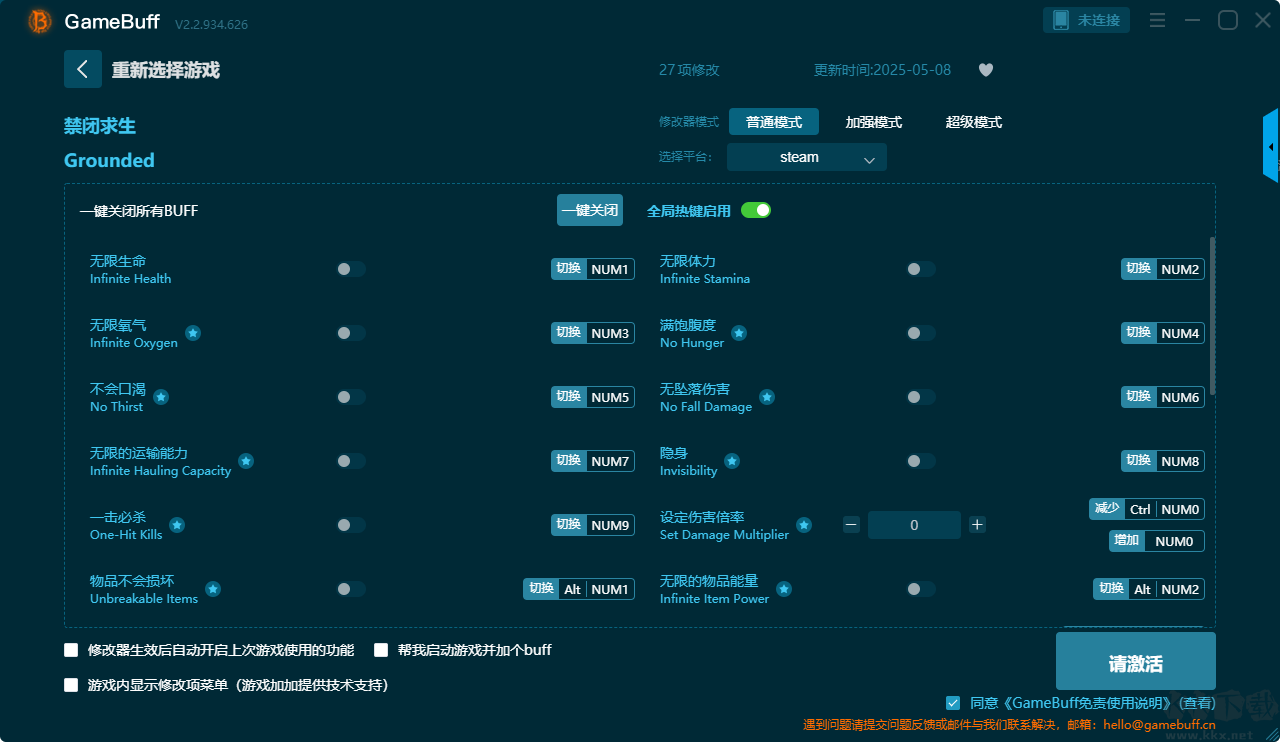The width and height of the screenshot is (1280, 742).
Task: Switch to 超级模式 trainer mode
Action: pyautogui.click(x=974, y=122)
